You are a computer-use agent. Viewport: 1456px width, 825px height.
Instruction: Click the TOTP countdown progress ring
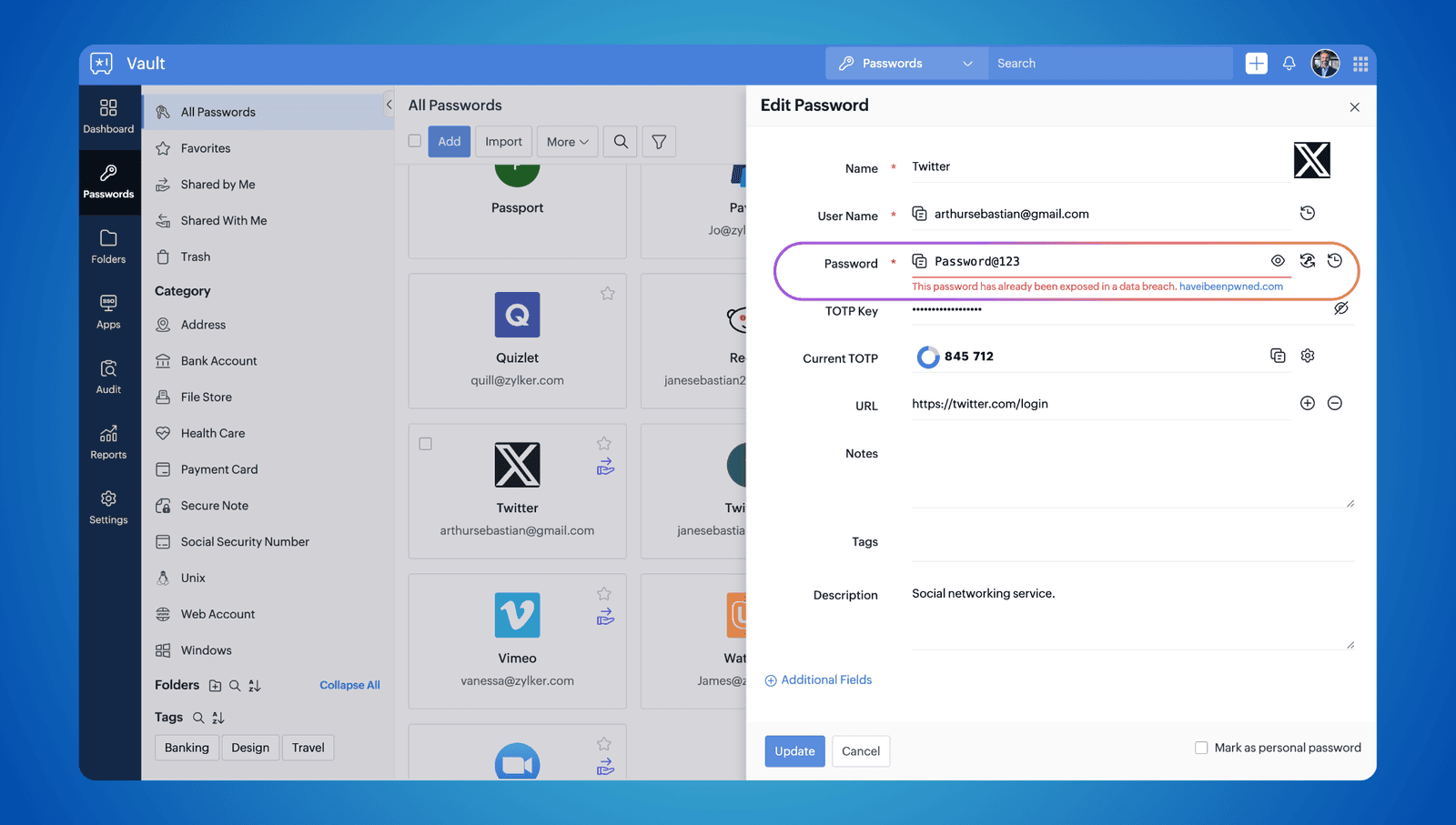coord(927,357)
